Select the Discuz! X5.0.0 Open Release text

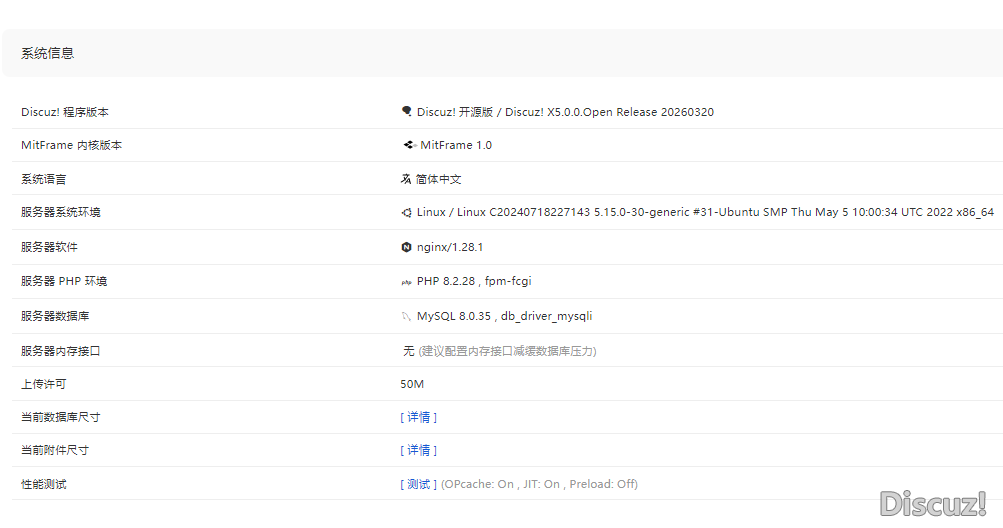tap(565, 112)
